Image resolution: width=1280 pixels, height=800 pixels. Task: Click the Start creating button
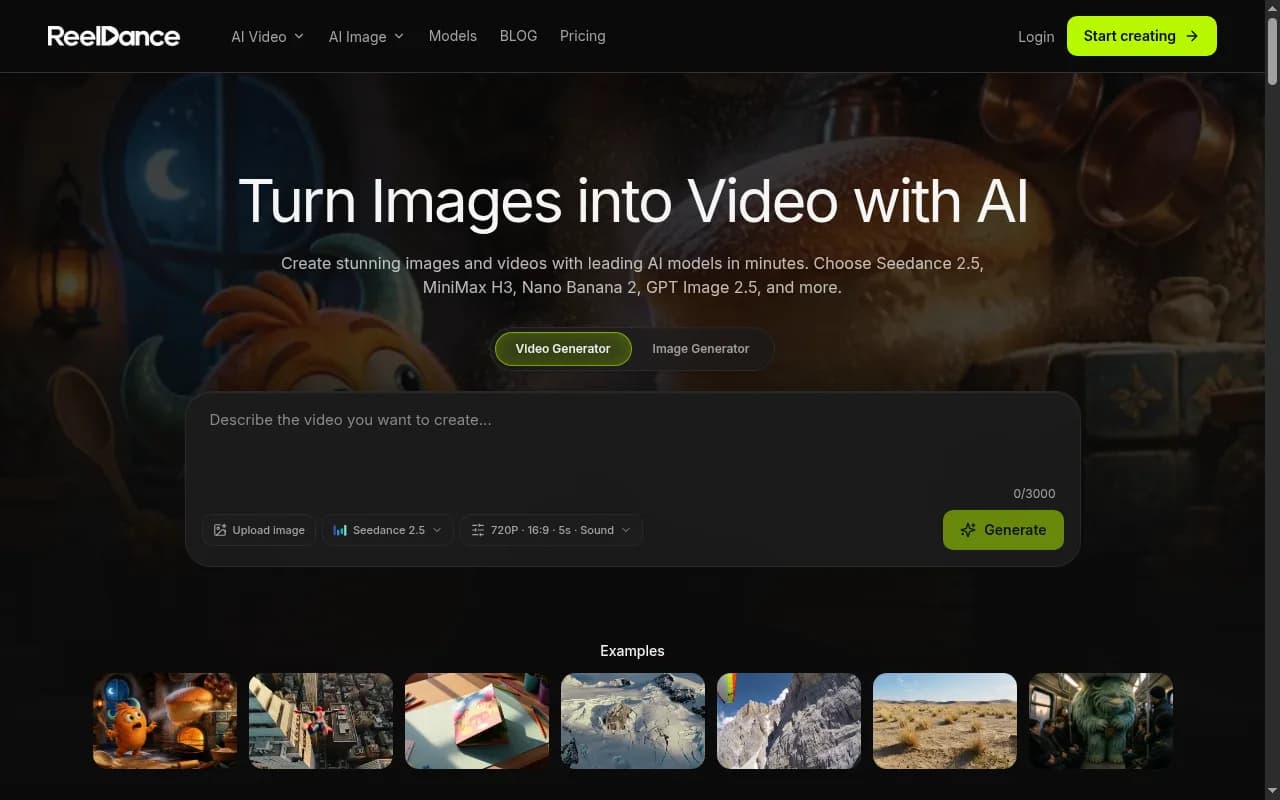pos(1142,36)
